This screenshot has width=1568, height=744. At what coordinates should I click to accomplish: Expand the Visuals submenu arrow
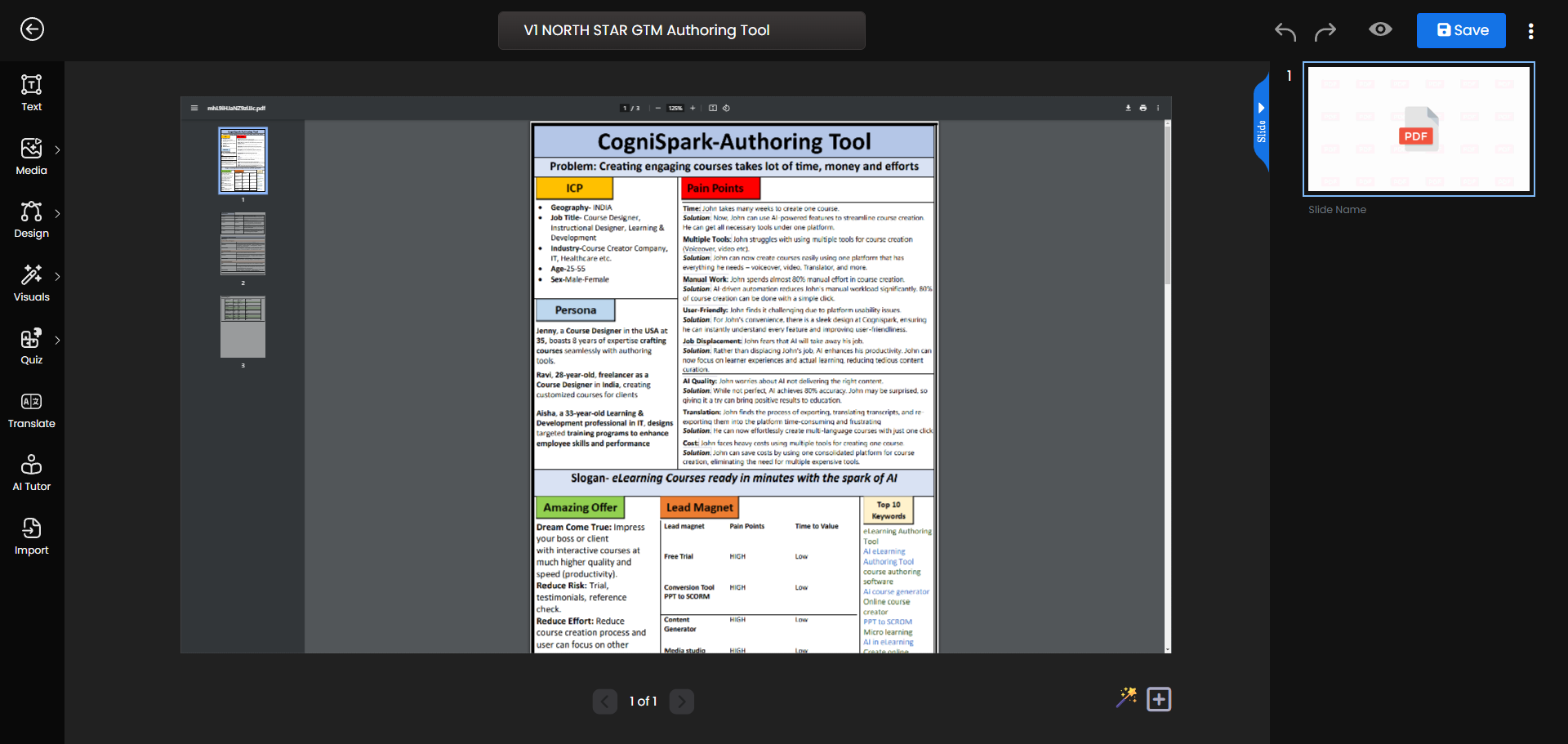57,276
